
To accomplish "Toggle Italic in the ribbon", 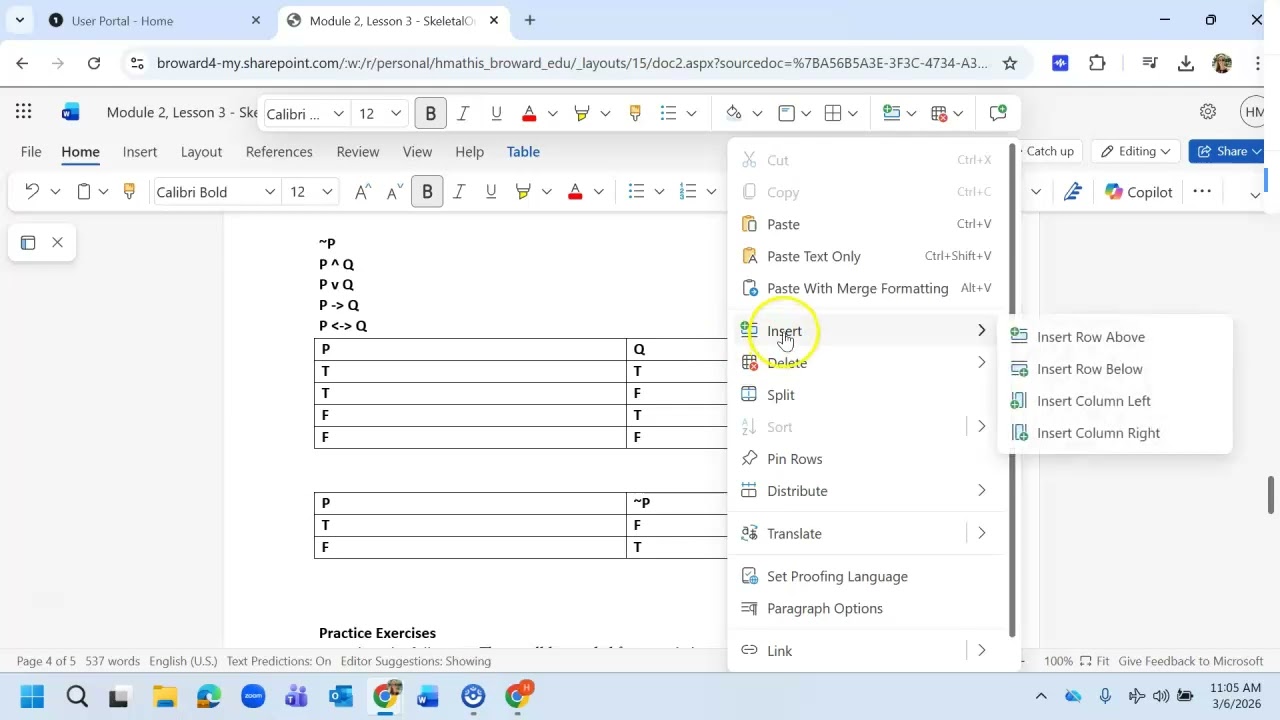I will (459, 192).
